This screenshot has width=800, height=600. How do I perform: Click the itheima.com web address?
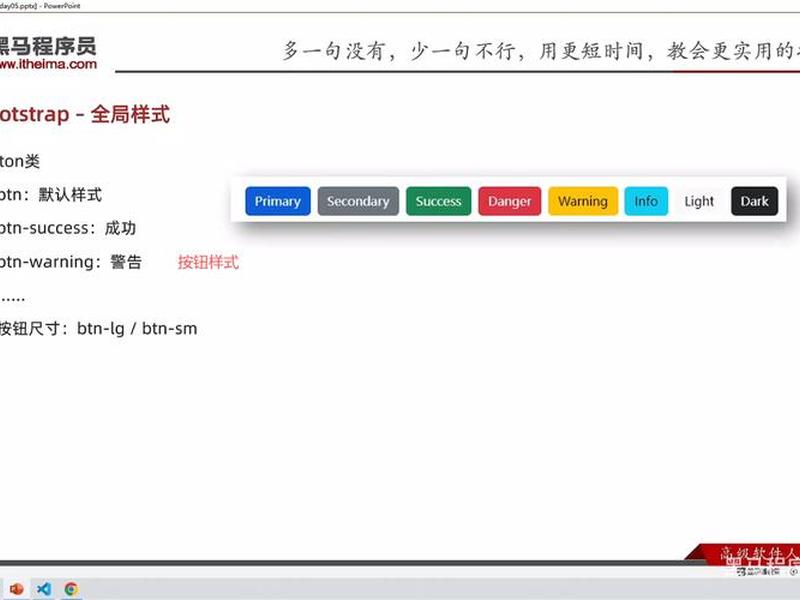[48, 64]
